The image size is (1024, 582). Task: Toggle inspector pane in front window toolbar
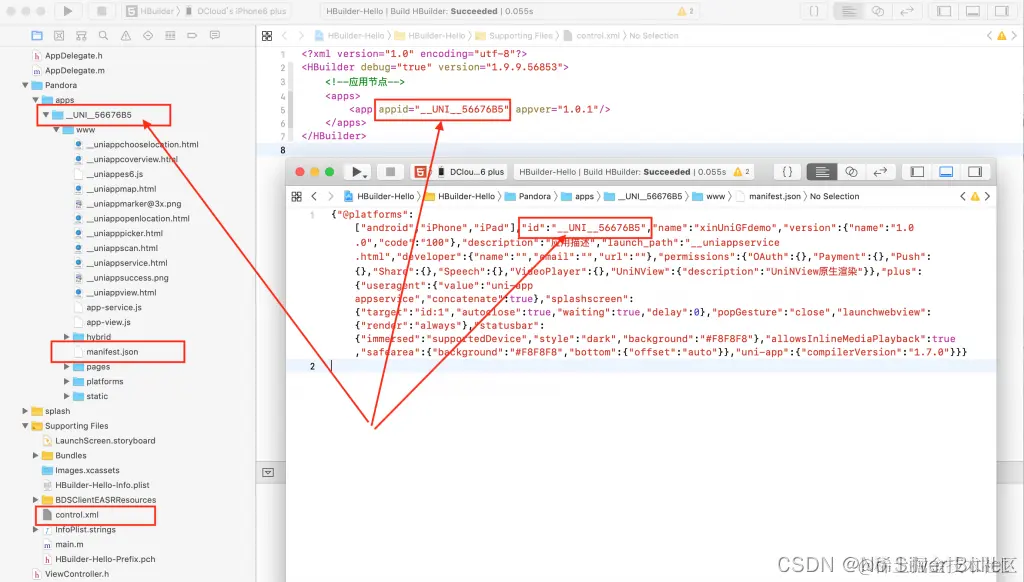[975, 172]
